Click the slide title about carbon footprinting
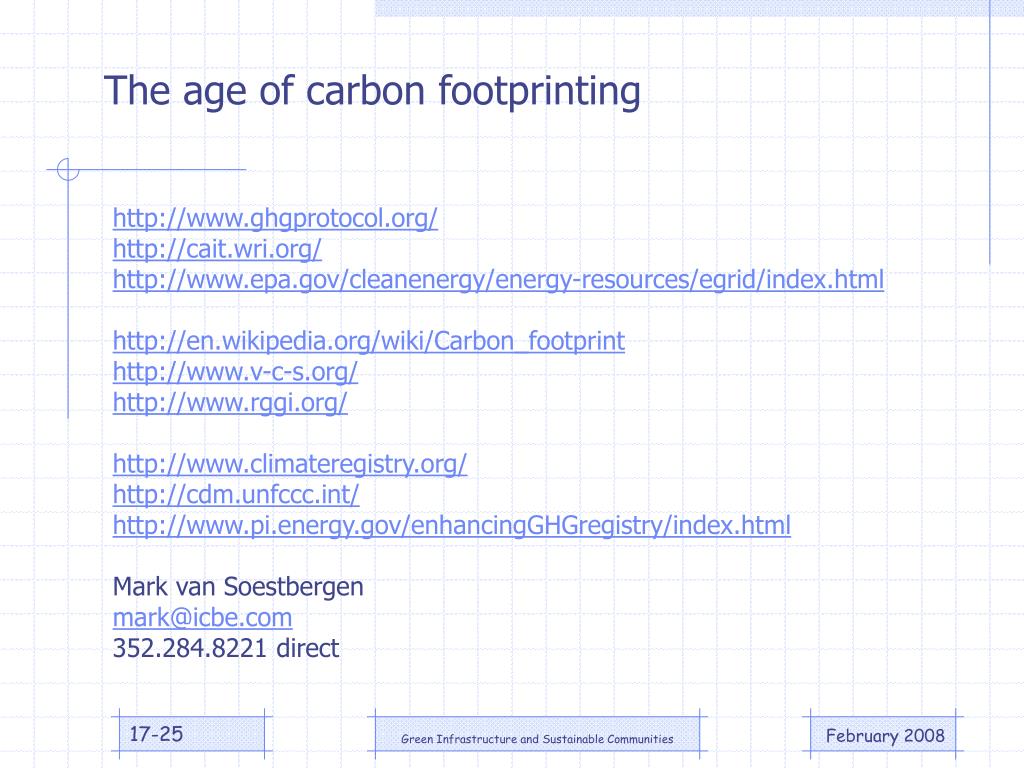The width and height of the screenshot is (1024, 768). (372, 91)
